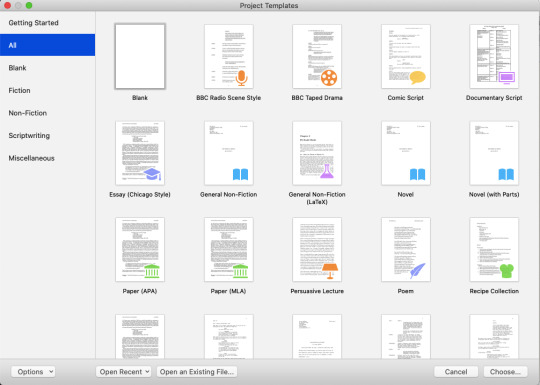Image resolution: width=540 pixels, height=385 pixels.
Task: Confirm selection with the Choose button
Action: tap(505, 372)
